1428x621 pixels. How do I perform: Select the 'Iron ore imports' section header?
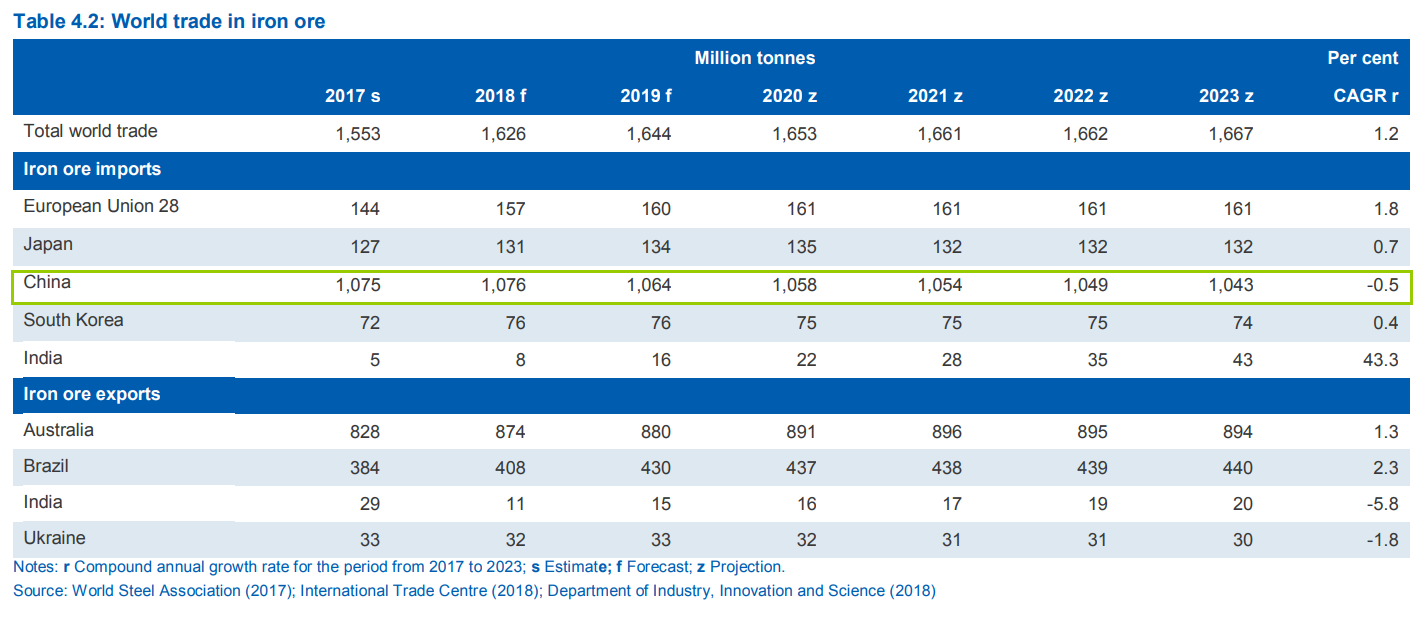[x=92, y=169]
